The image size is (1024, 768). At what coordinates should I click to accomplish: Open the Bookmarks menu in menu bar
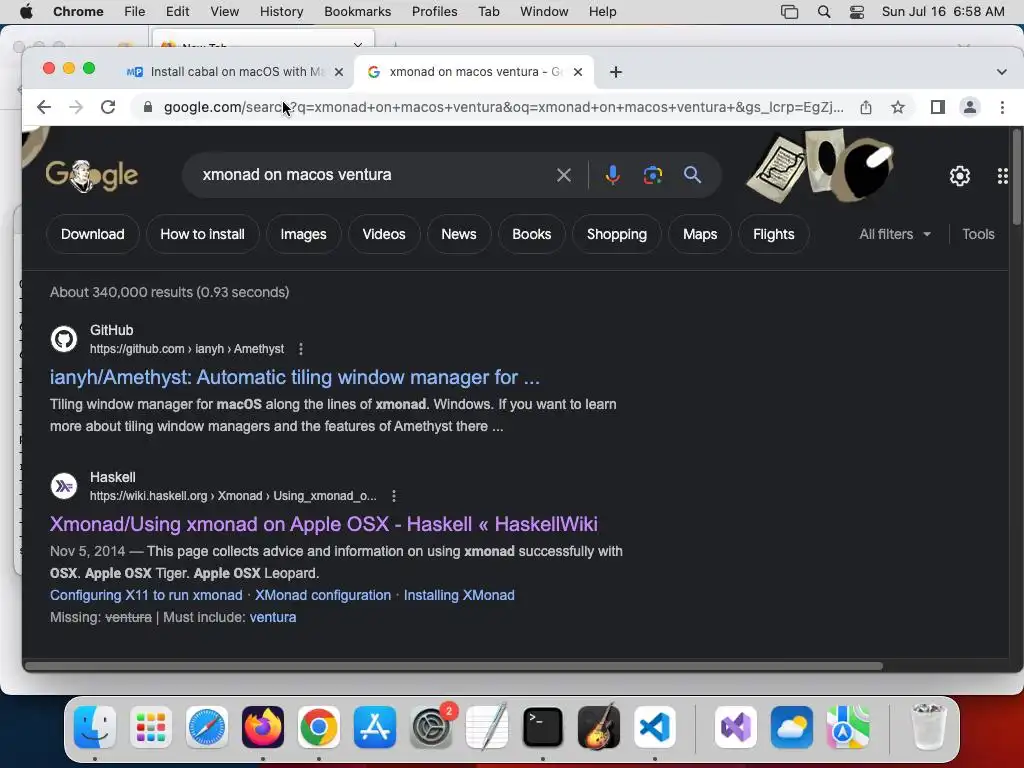[358, 12]
